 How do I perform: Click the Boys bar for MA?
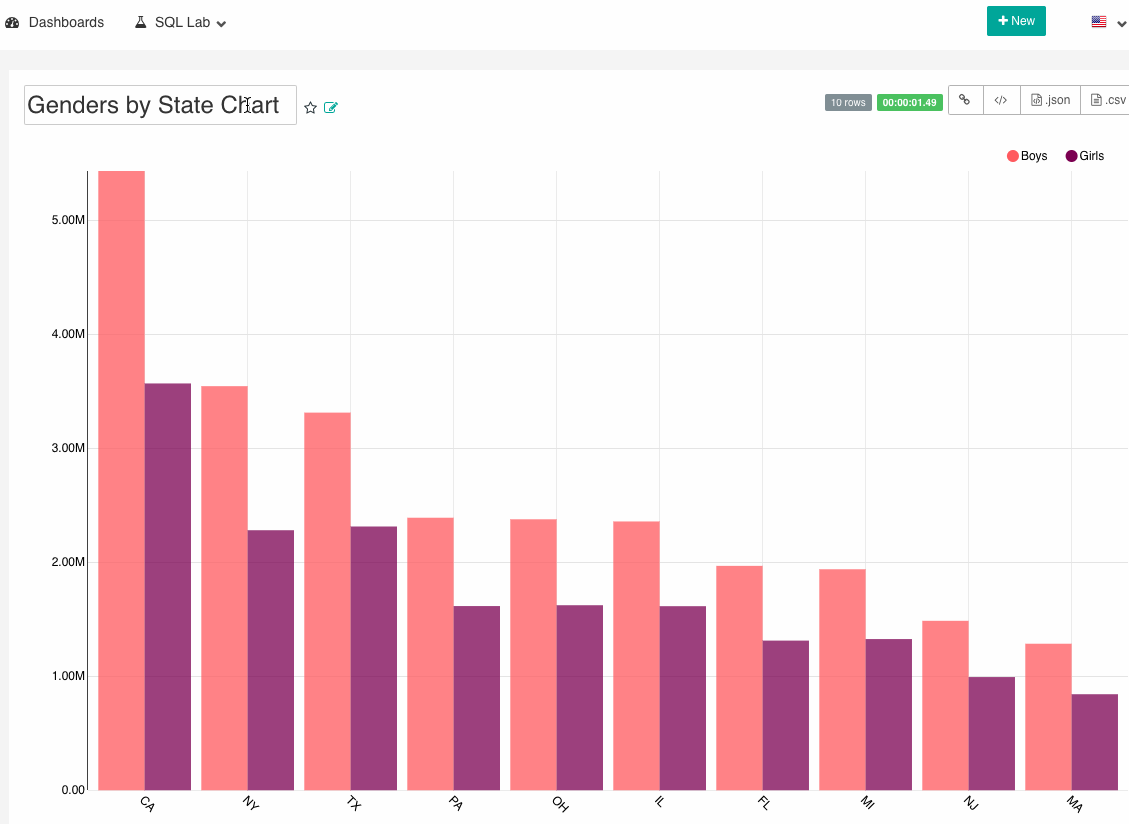tap(1048, 717)
